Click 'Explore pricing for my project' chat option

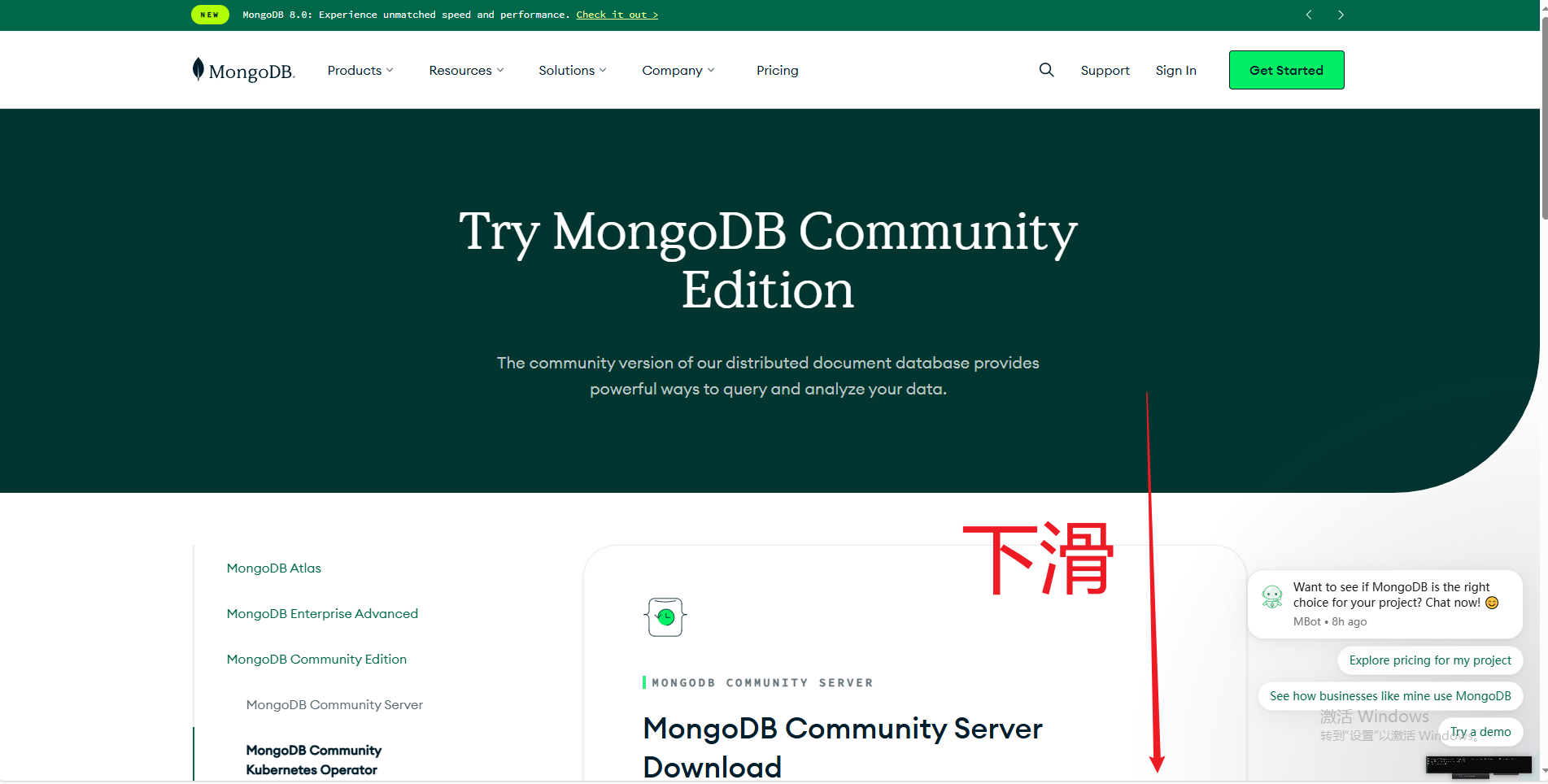click(x=1429, y=660)
